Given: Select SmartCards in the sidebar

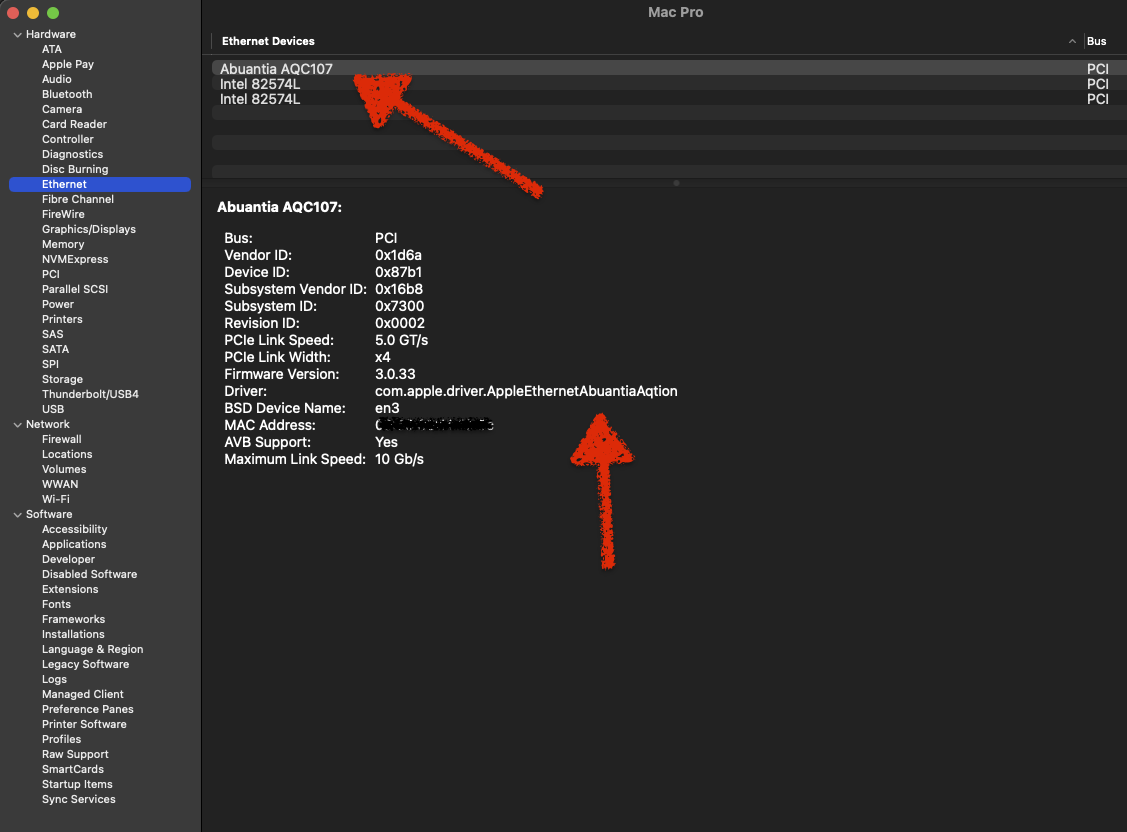Looking at the screenshot, I should tap(73, 769).
